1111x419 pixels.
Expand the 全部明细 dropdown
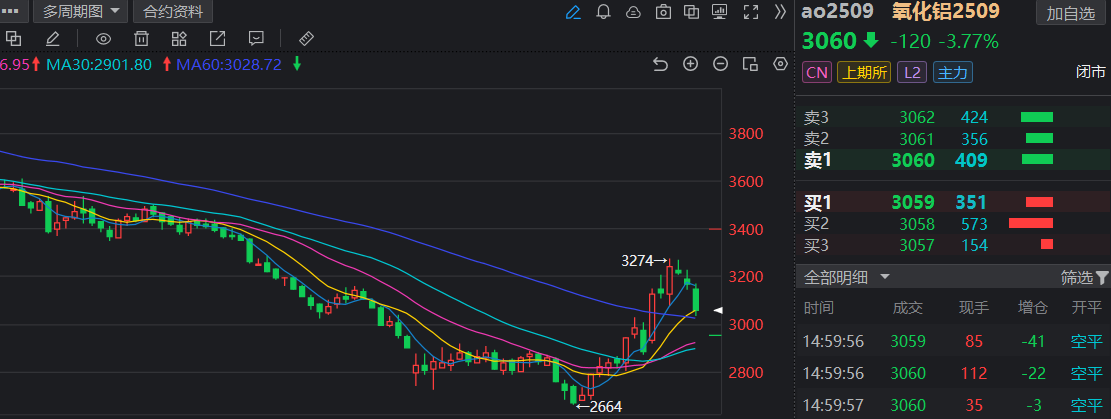click(847, 277)
